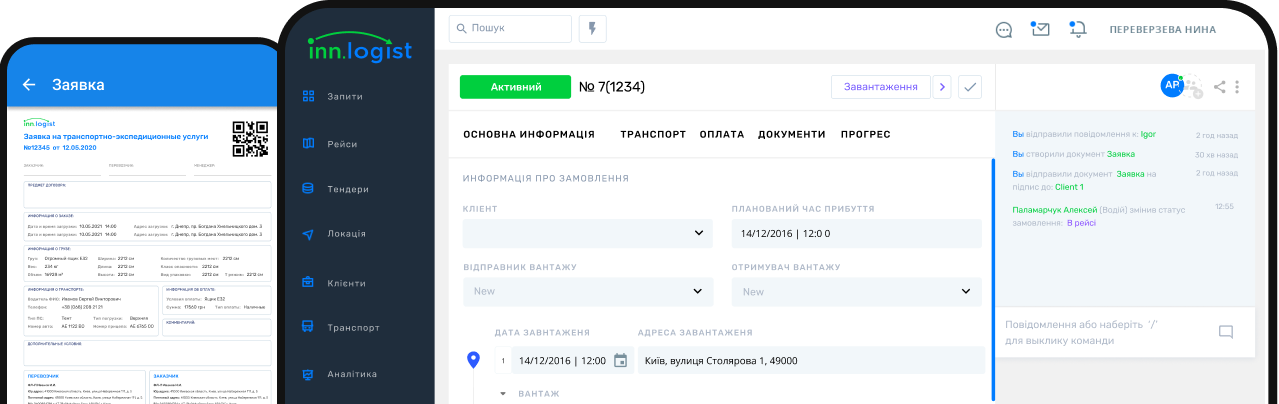Switch to the Транспорт tab
Screen dimensions: 1279x404
click(653, 134)
